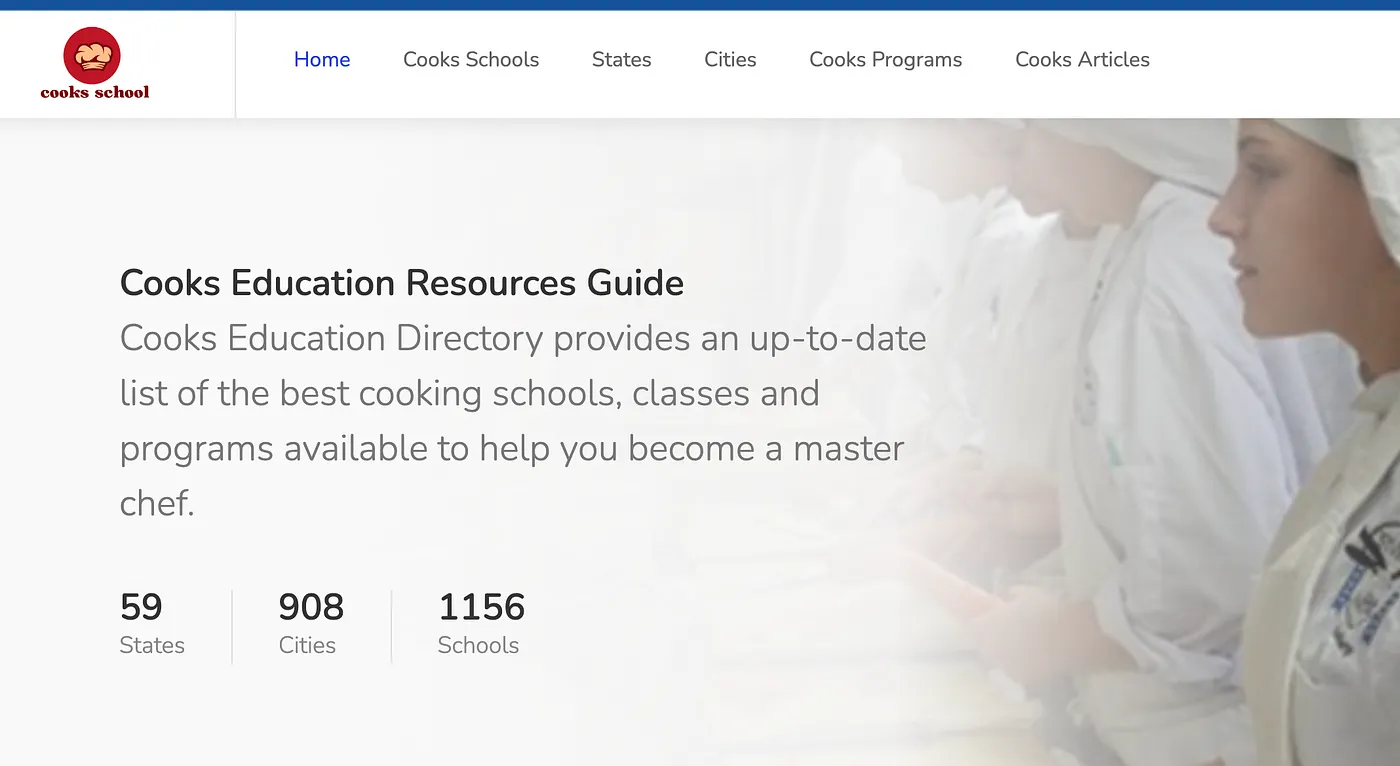This screenshot has width=1400, height=766.
Task: Click the Cooks Education Directory description paragraph
Action: click(520, 420)
